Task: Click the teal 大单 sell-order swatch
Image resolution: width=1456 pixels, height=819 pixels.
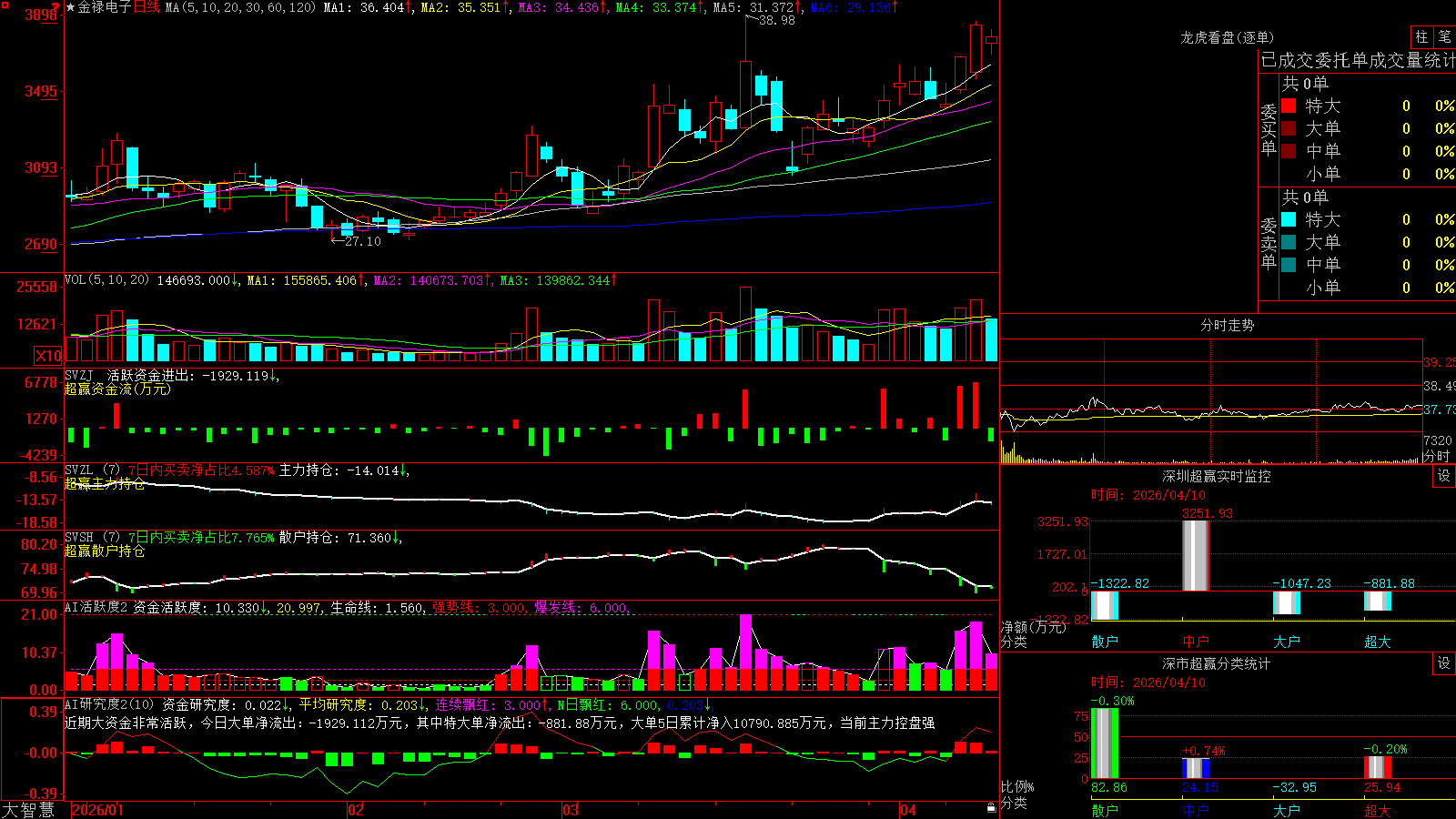Action: click(x=1289, y=242)
